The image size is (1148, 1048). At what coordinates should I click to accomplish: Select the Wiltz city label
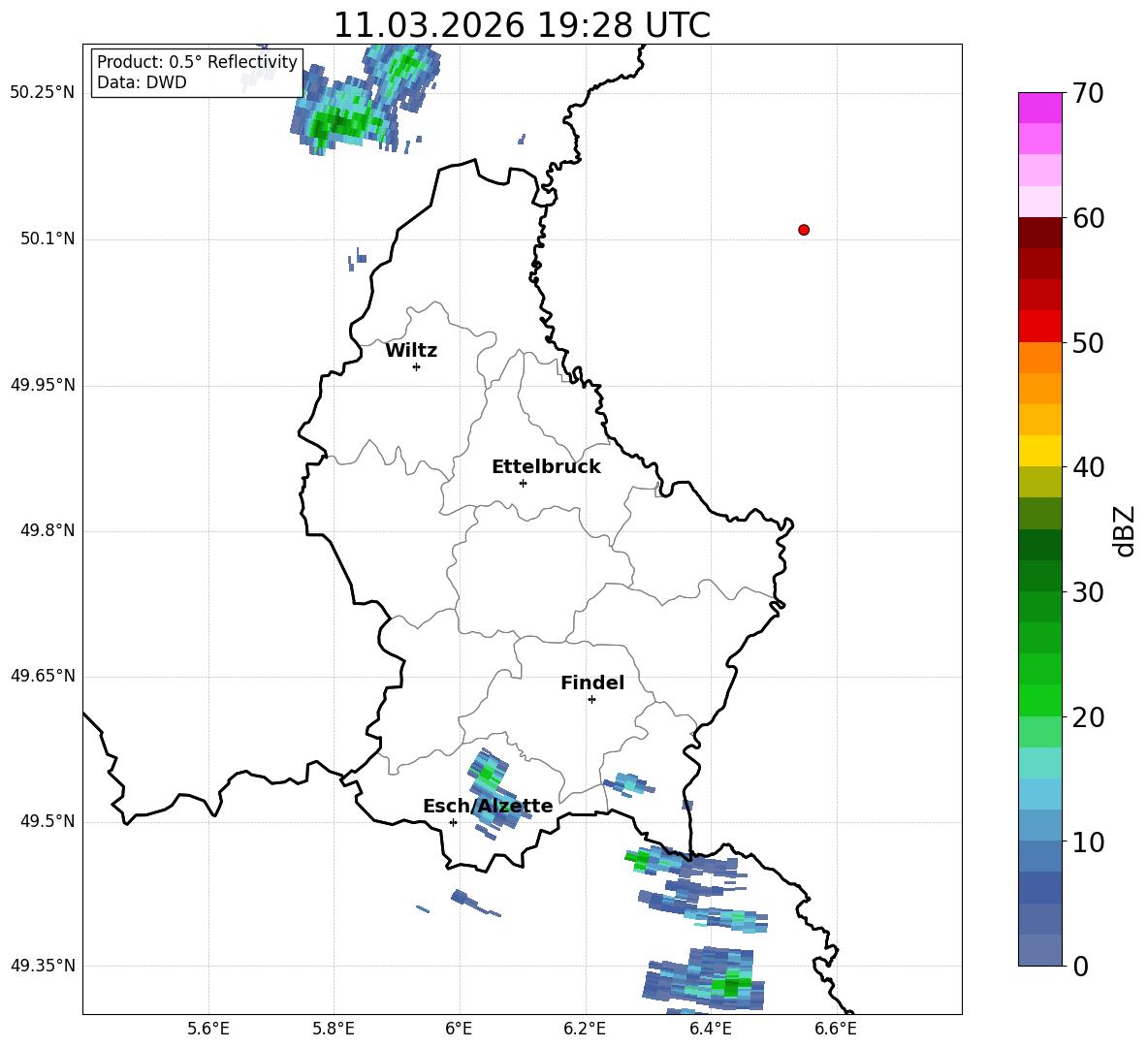[x=411, y=351]
